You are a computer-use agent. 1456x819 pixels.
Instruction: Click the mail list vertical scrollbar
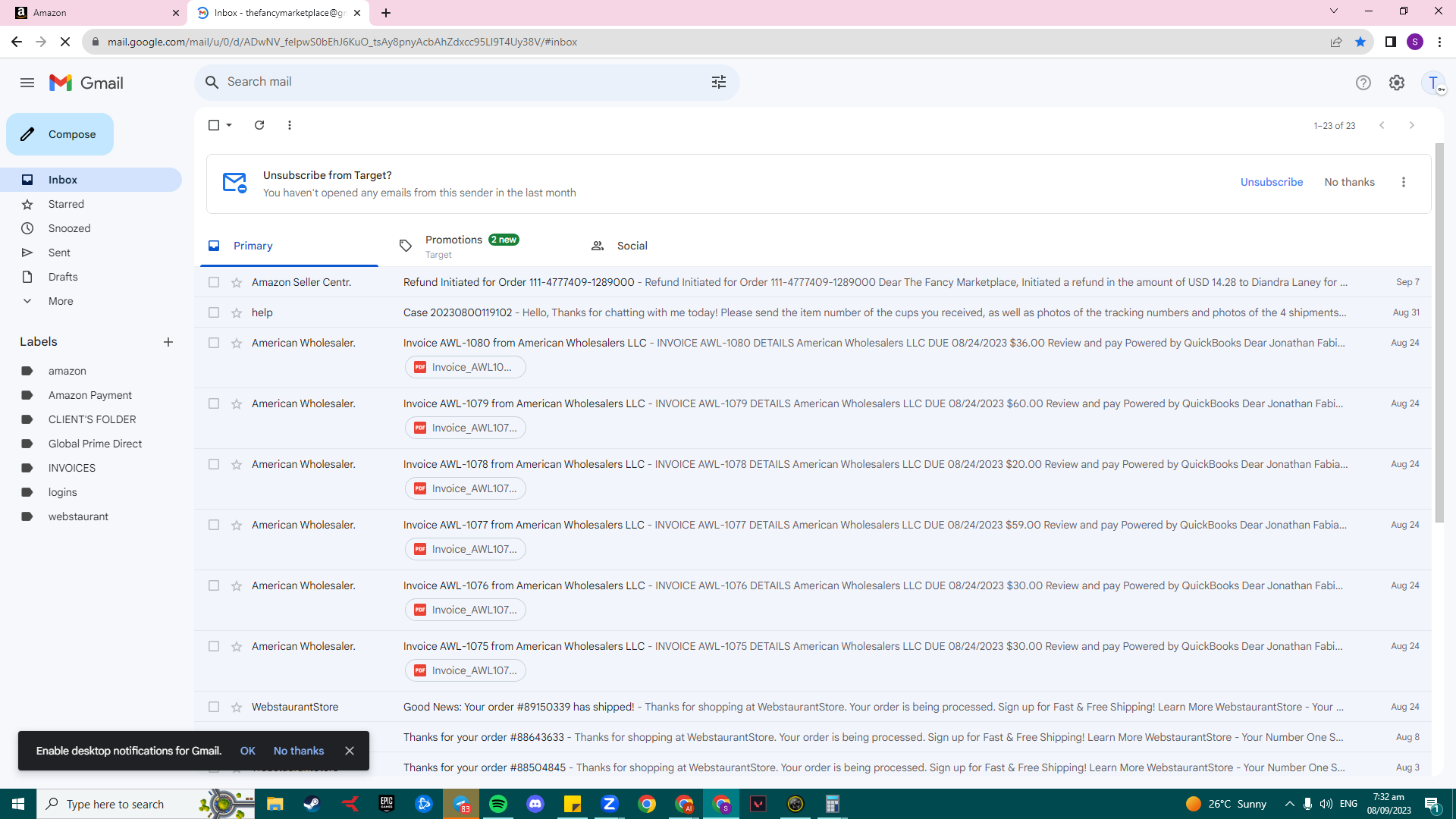click(x=1439, y=332)
